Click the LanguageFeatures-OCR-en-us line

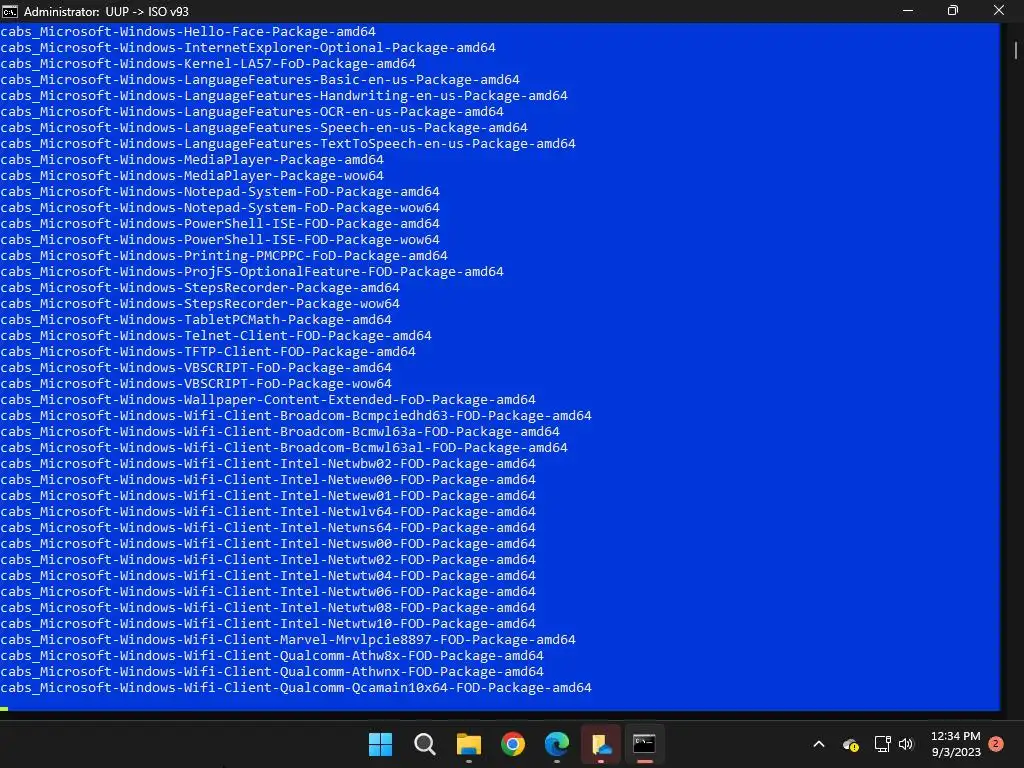252,112
